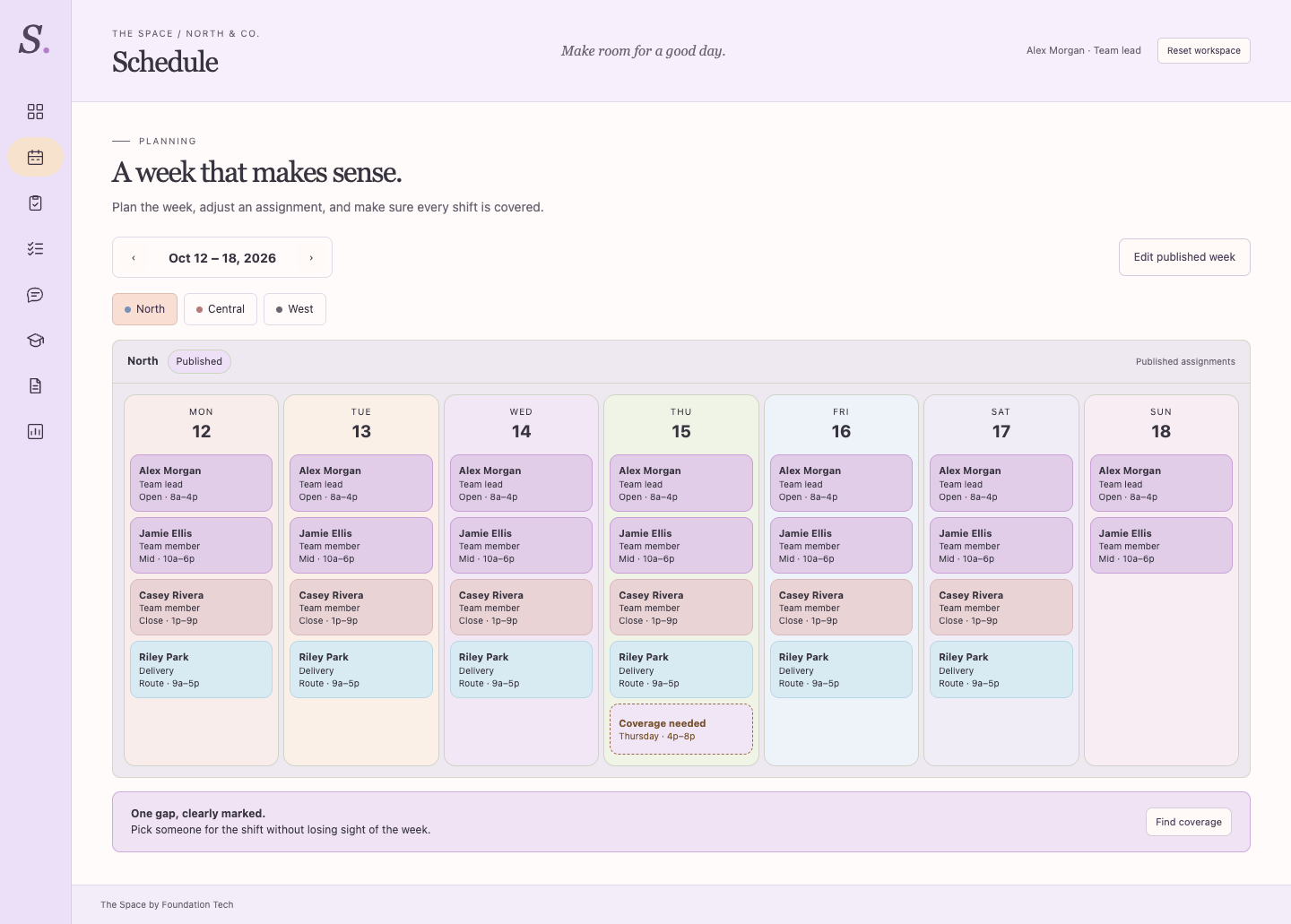Click the Oct 12 – 18, 2026 date label
Viewport: 1291px width, 924px height.
coord(222,258)
